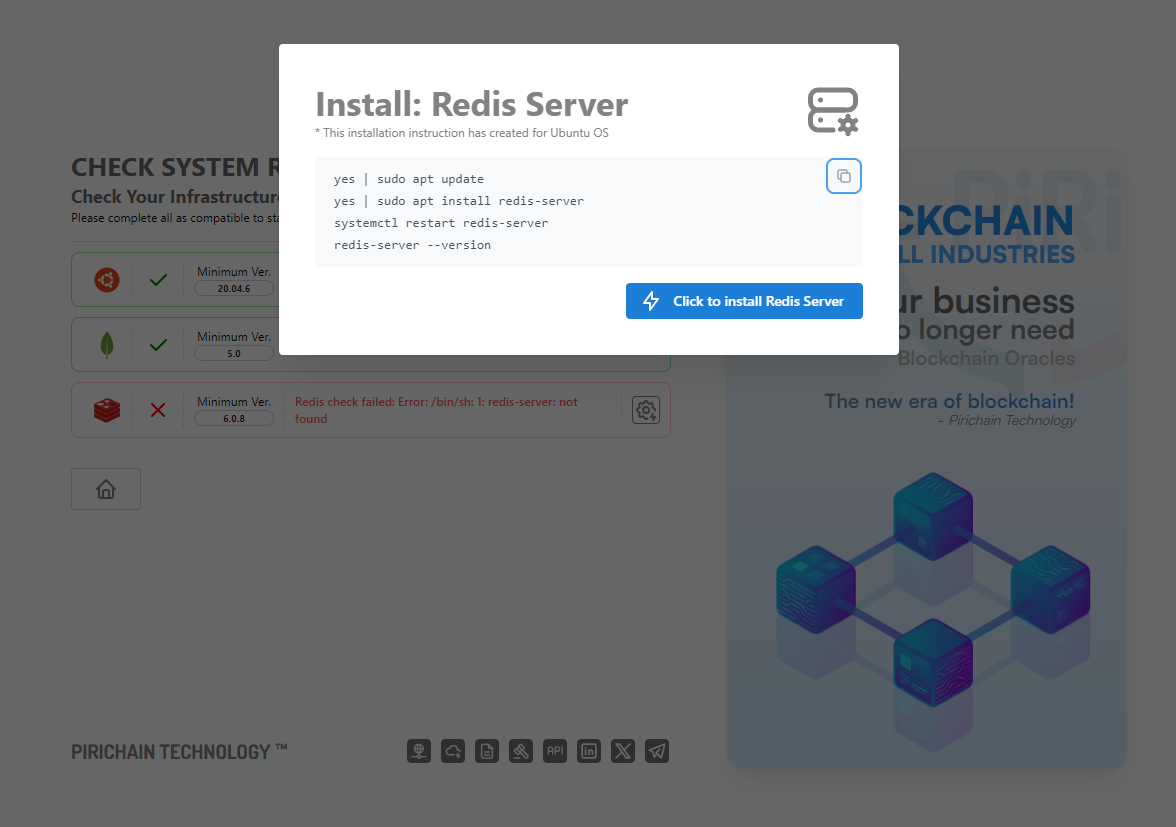The width and height of the screenshot is (1176, 827).
Task: Click the green checkmark on Ubuntu row
Action: coord(158,280)
